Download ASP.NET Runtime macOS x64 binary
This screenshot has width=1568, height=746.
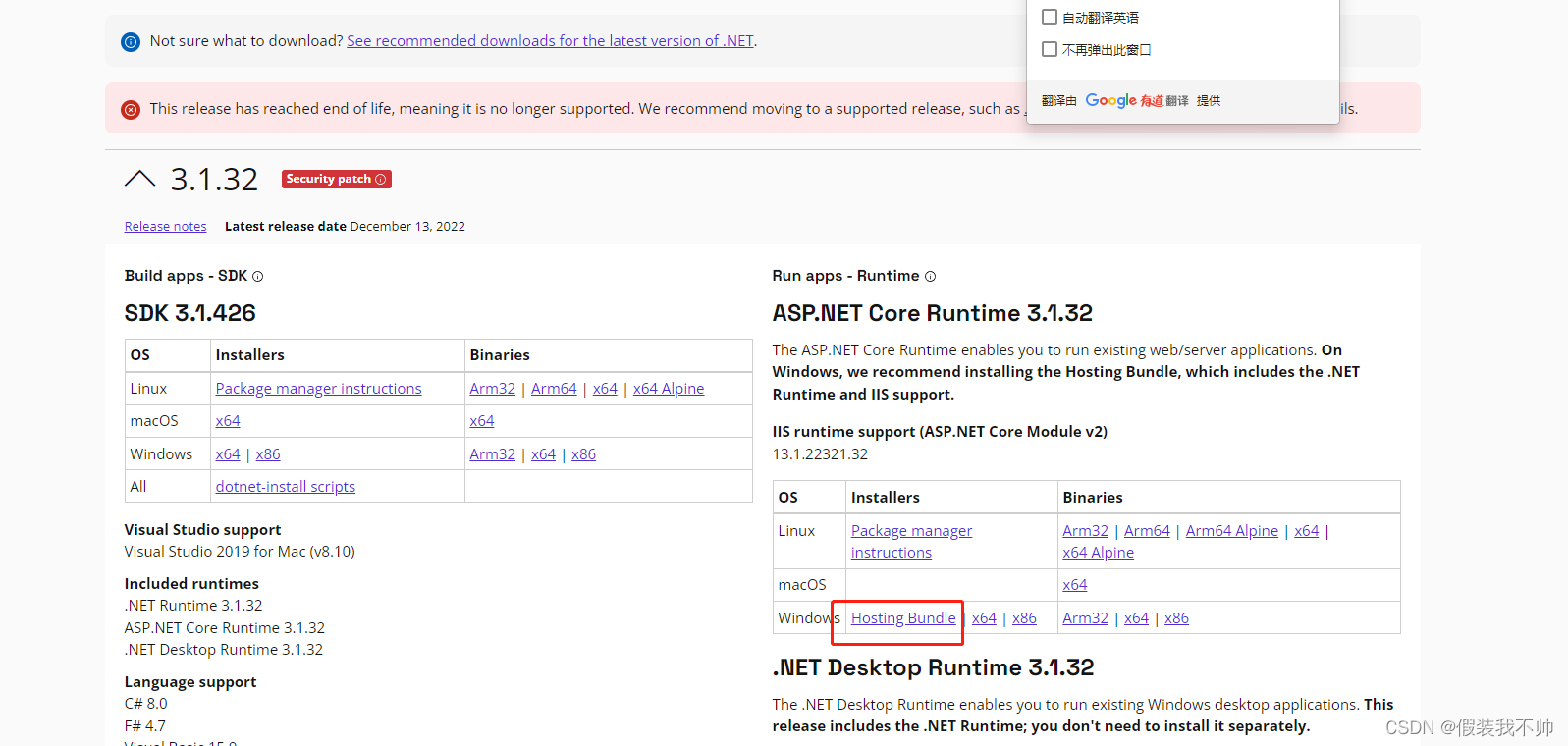pyautogui.click(x=1074, y=585)
